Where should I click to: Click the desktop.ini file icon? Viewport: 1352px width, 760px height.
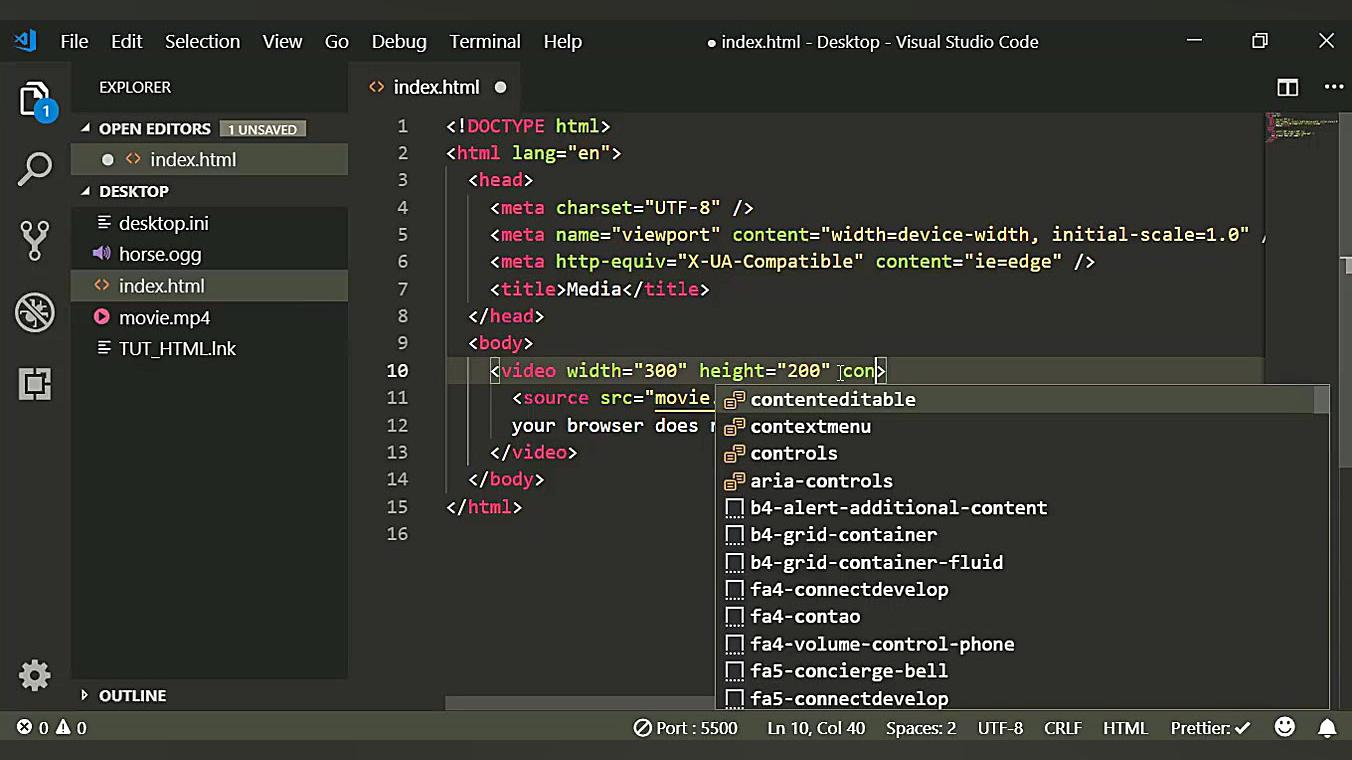pos(103,223)
